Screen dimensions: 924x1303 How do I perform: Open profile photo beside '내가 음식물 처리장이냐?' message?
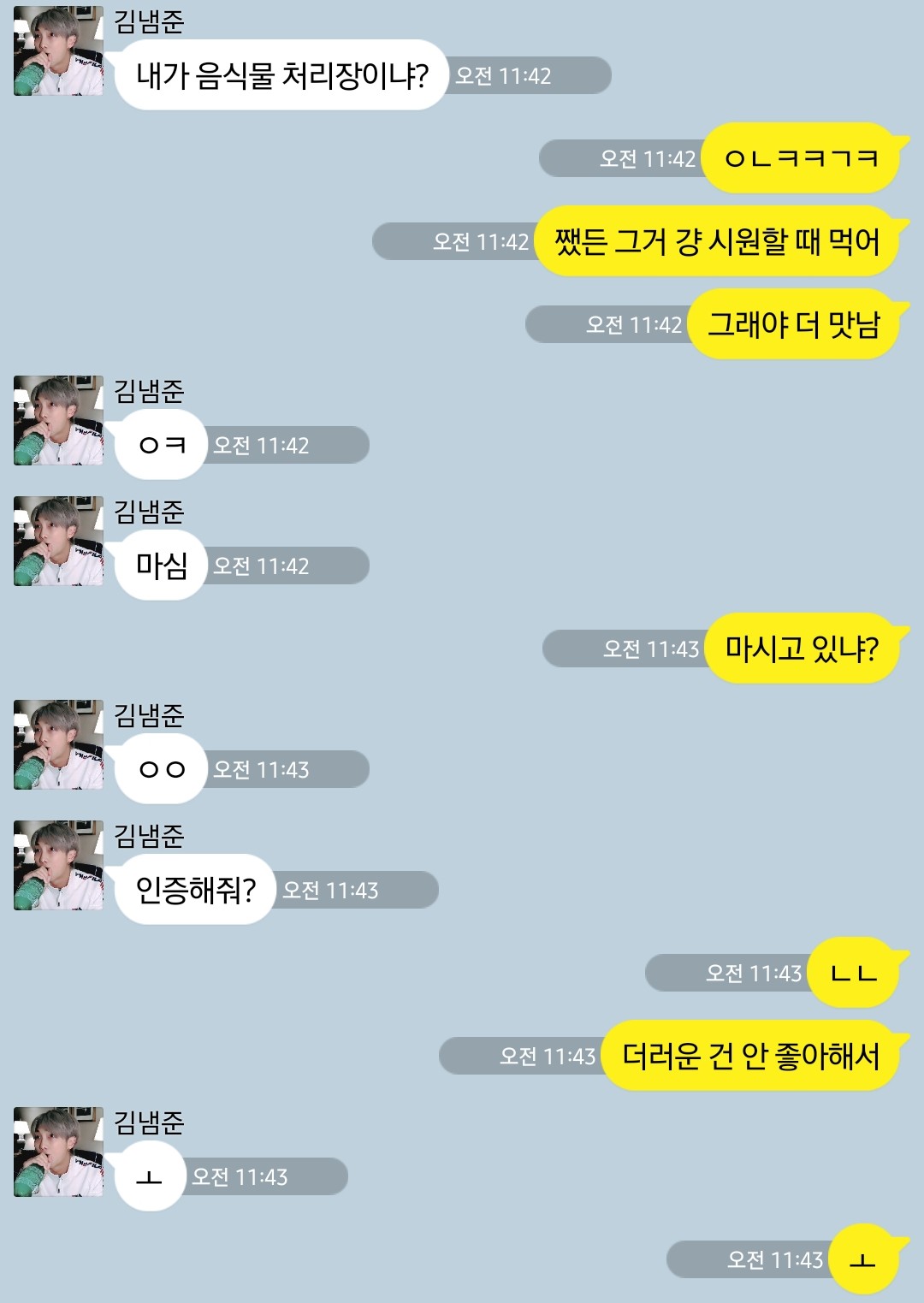[x=58, y=50]
